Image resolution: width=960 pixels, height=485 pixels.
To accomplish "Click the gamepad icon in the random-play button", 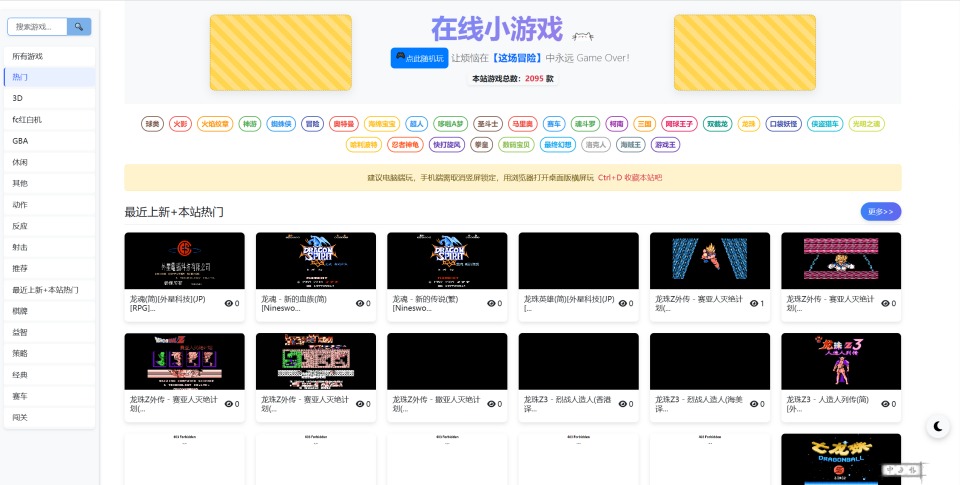I will 400,57.
